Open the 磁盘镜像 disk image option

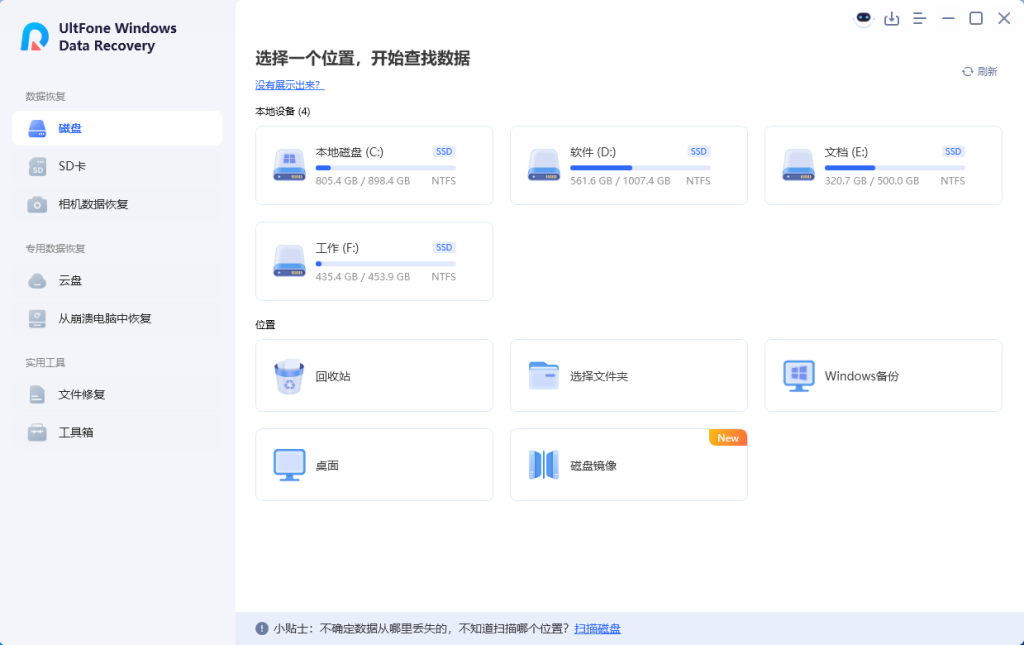tap(628, 464)
